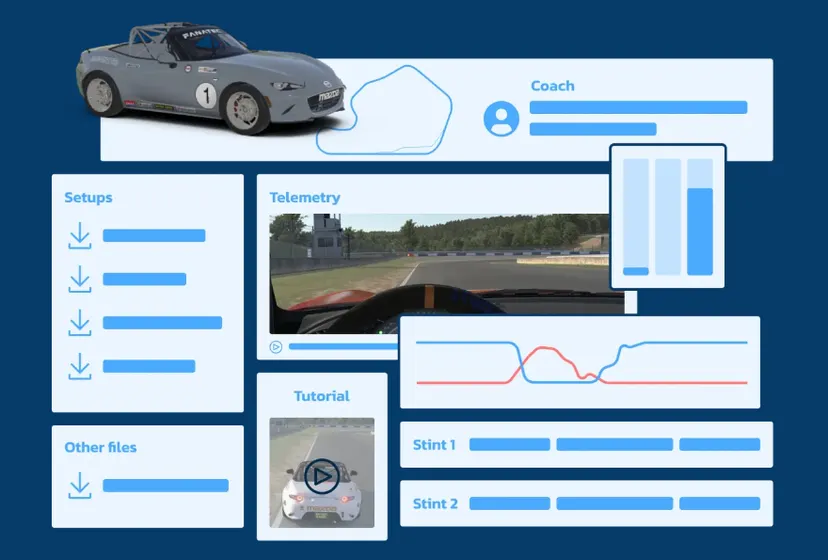Select the Stint 1 label
This screenshot has width=828, height=560.
[x=434, y=445]
